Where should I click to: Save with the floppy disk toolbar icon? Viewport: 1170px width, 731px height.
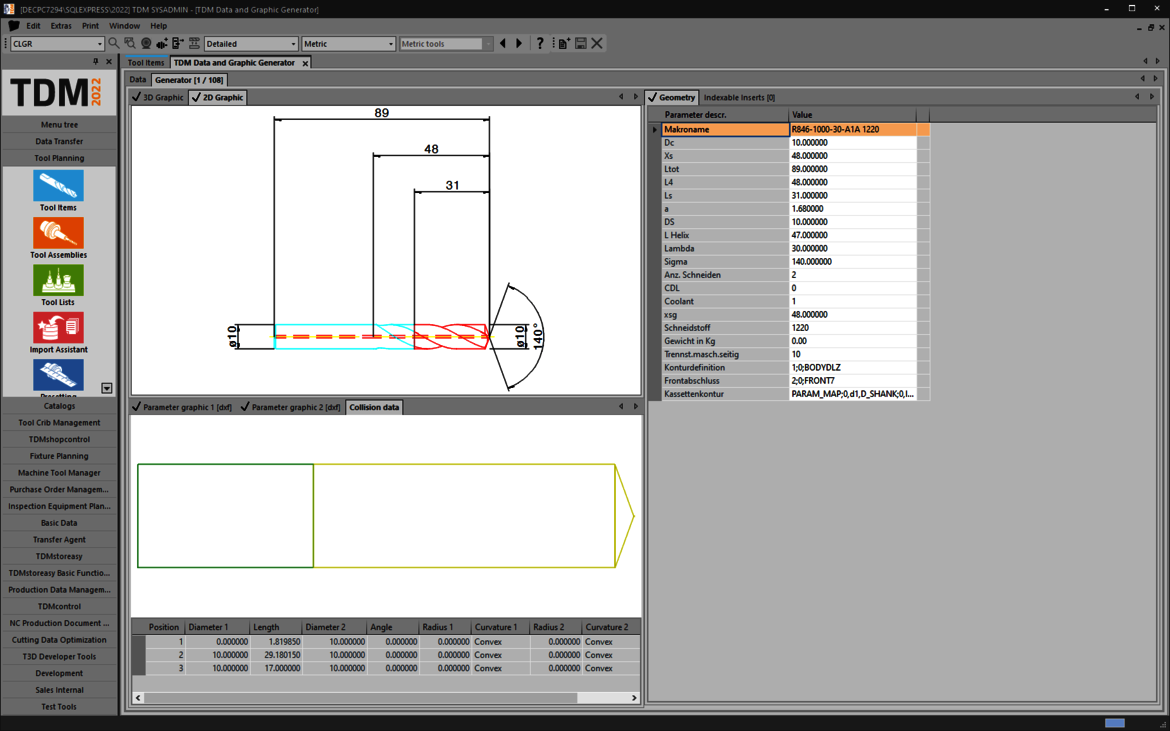coord(581,43)
